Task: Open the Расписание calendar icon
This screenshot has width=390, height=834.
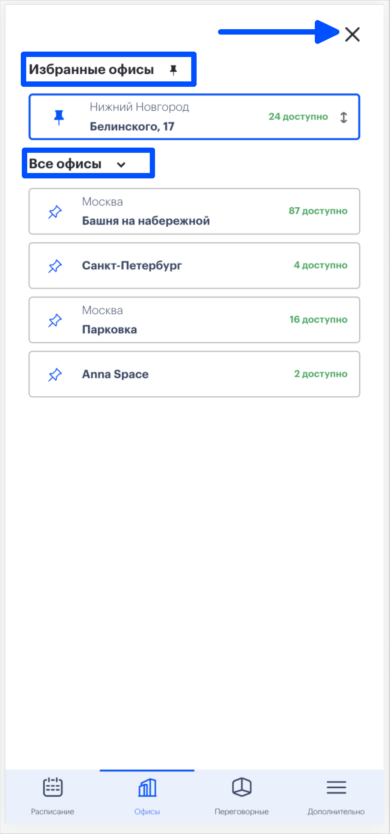Action: point(53,787)
